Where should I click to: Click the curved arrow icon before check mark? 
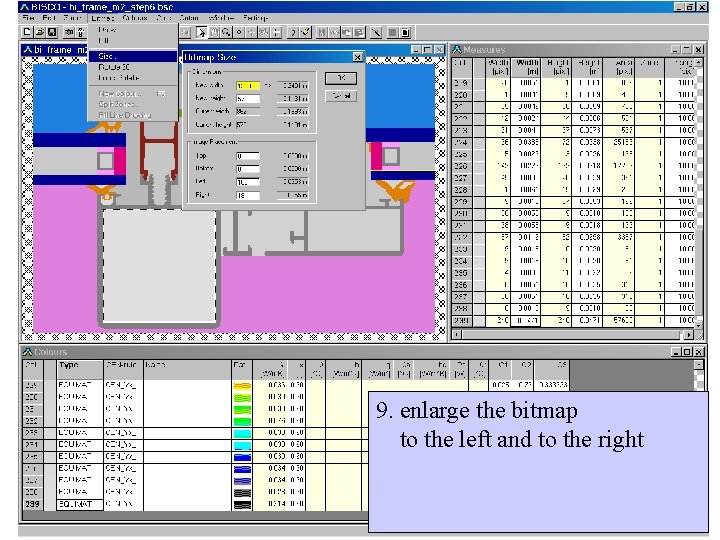pyautogui.click(x=293, y=32)
